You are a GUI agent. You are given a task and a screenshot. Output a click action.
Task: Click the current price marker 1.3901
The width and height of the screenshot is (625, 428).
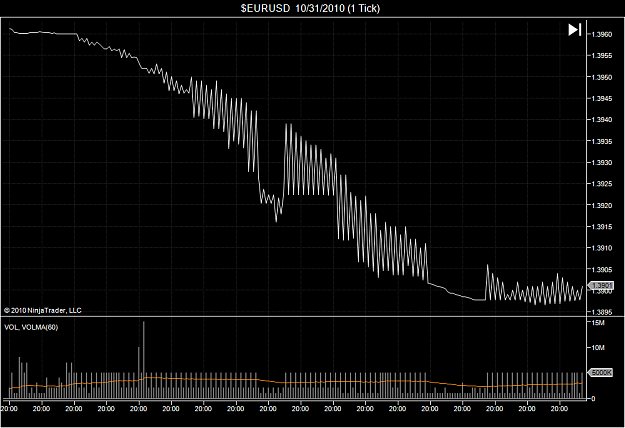(x=601, y=285)
